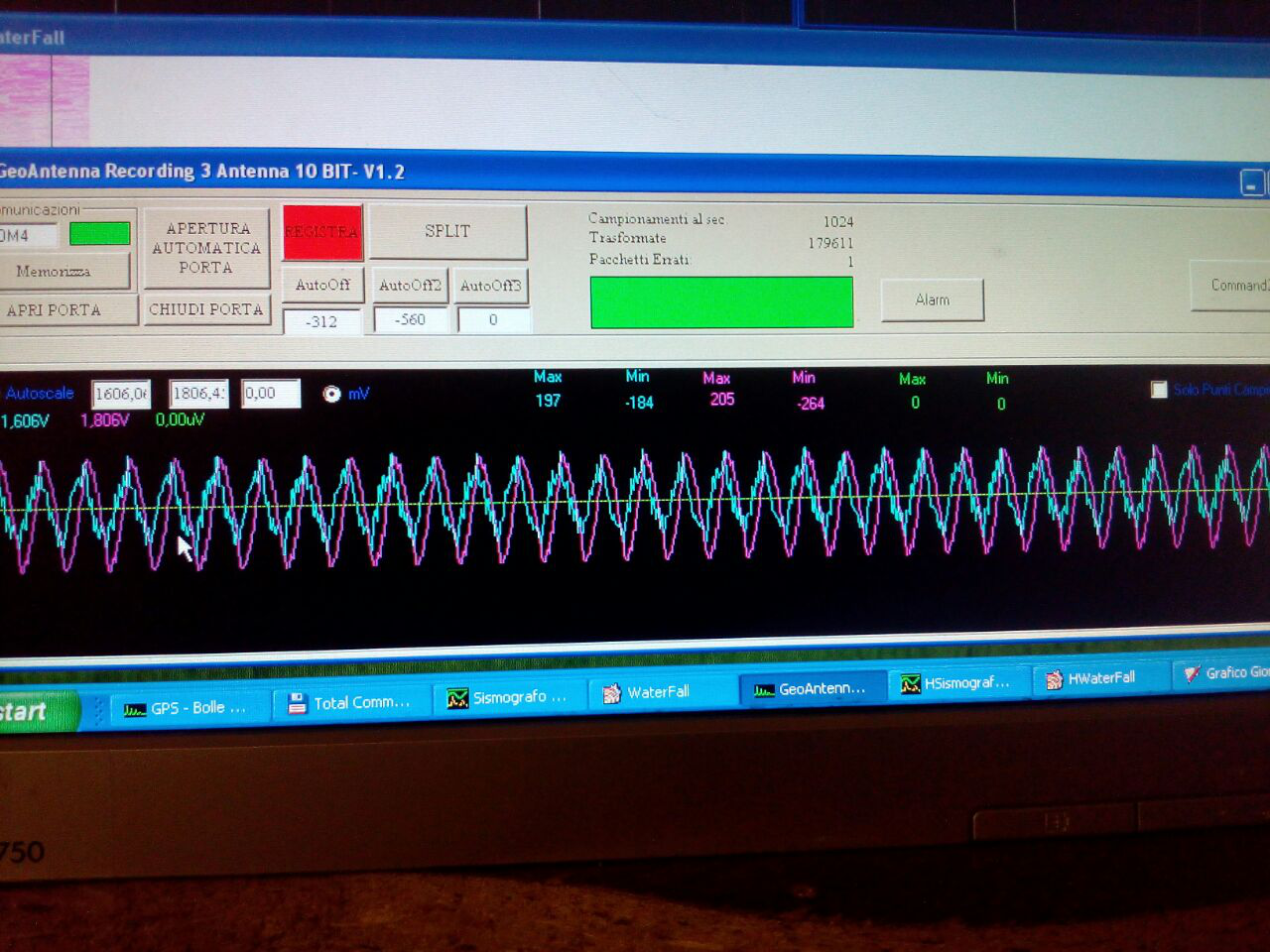Select the mV radio button
Image resolution: width=1270 pixels, height=952 pixels.
click(332, 394)
